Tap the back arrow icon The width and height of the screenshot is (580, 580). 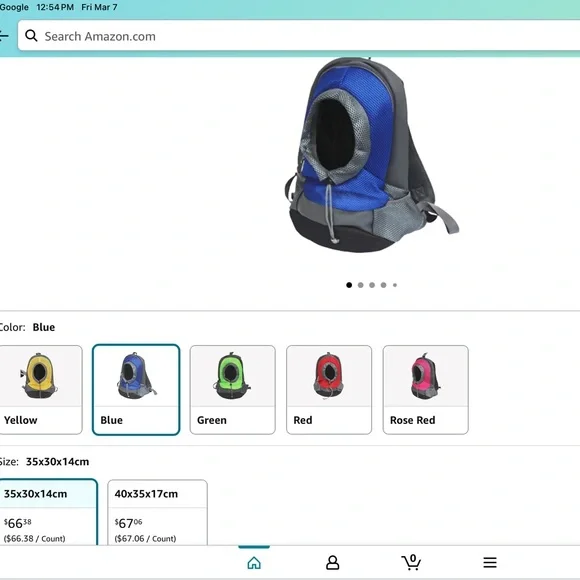(4, 36)
